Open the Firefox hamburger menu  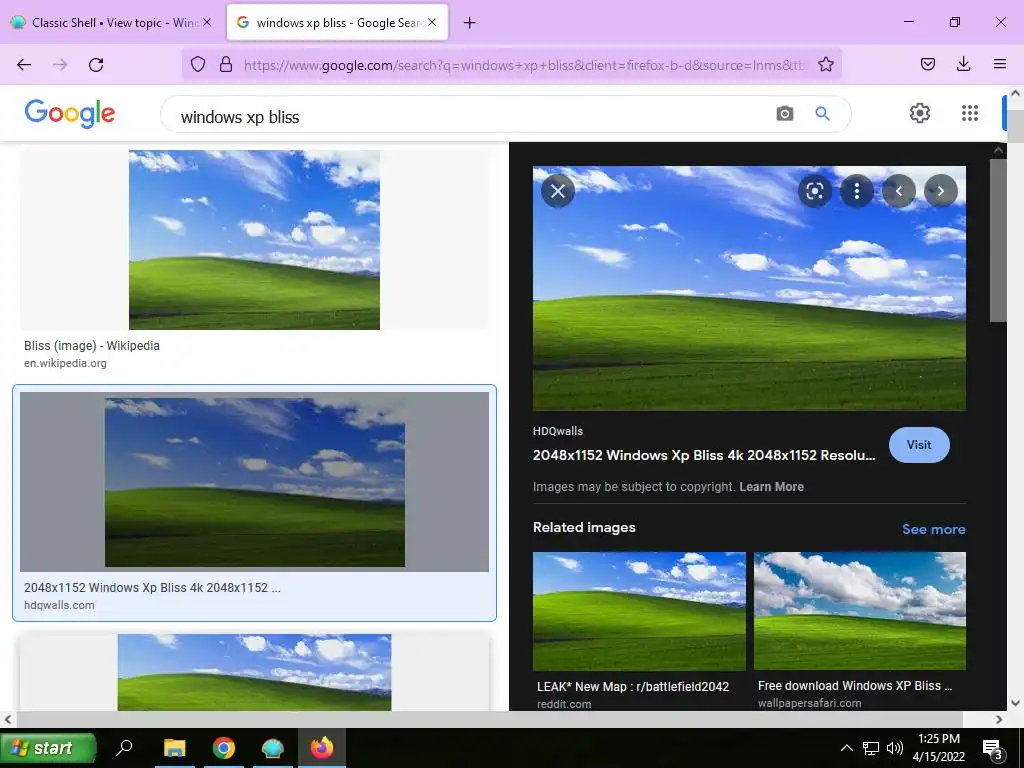999,64
